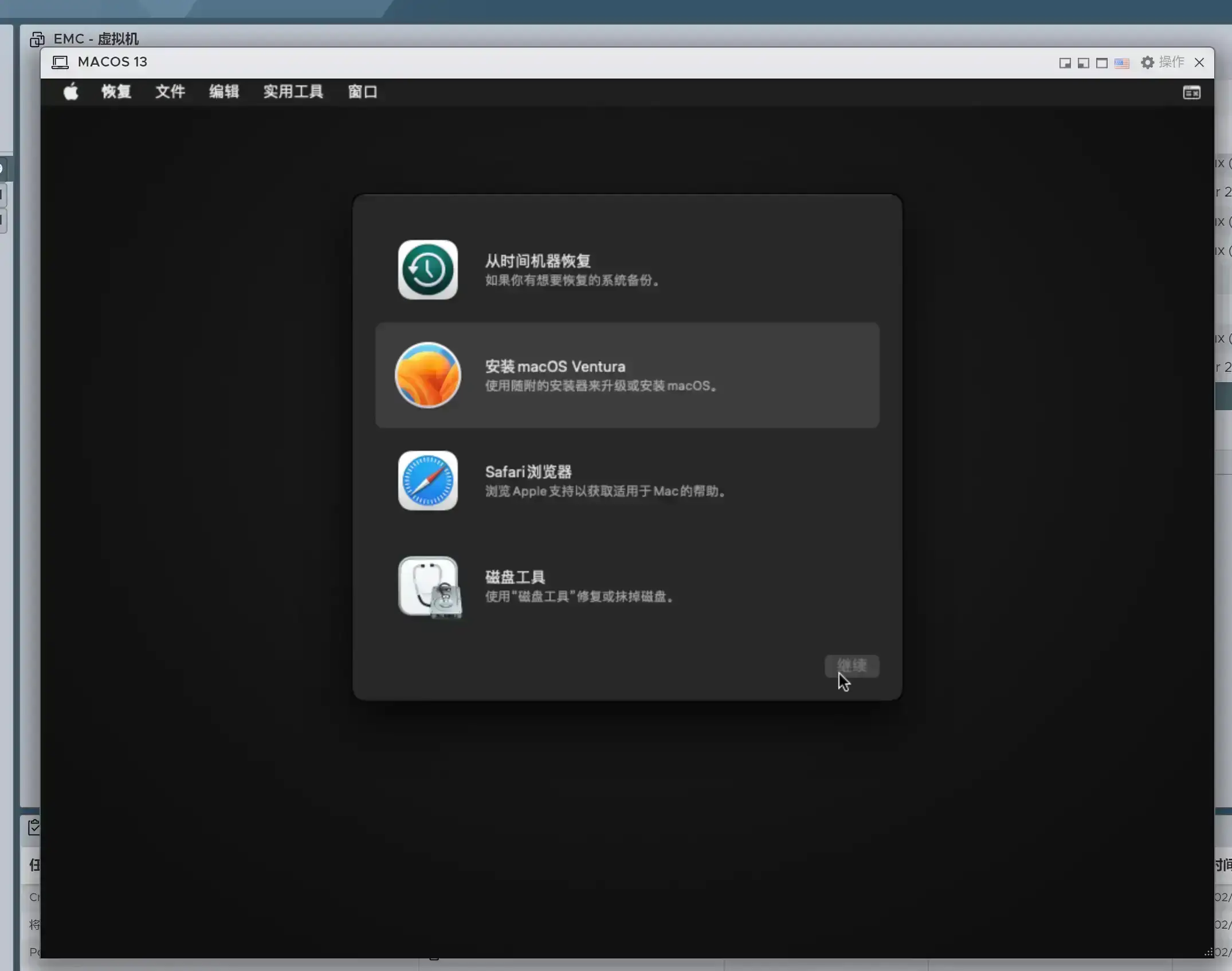Open the 操作 actions dropdown
This screenshot has width=1232, height=971.
click(x=1171, y=62)
